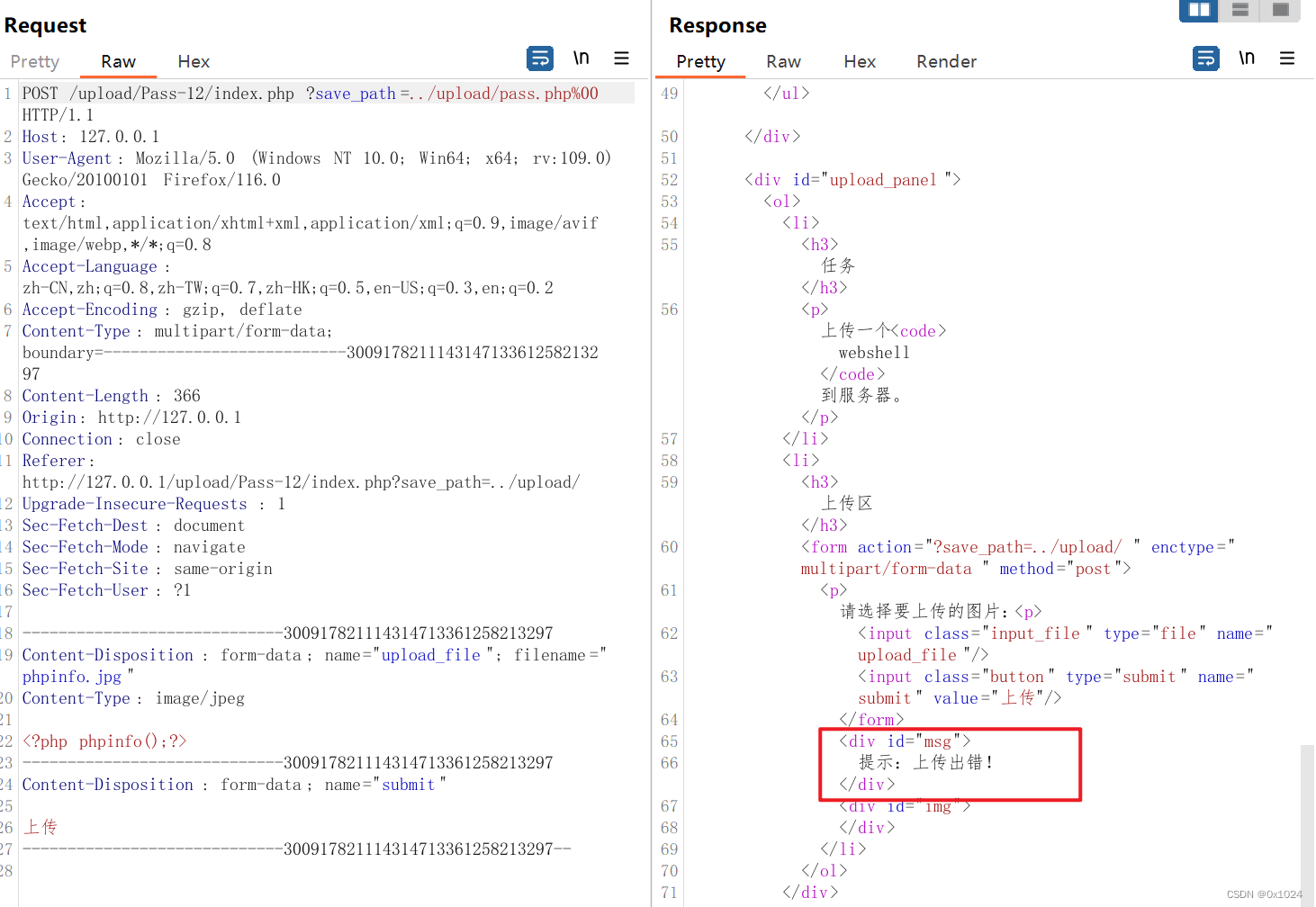Switch Request view to Hex tab

[194, 61]
